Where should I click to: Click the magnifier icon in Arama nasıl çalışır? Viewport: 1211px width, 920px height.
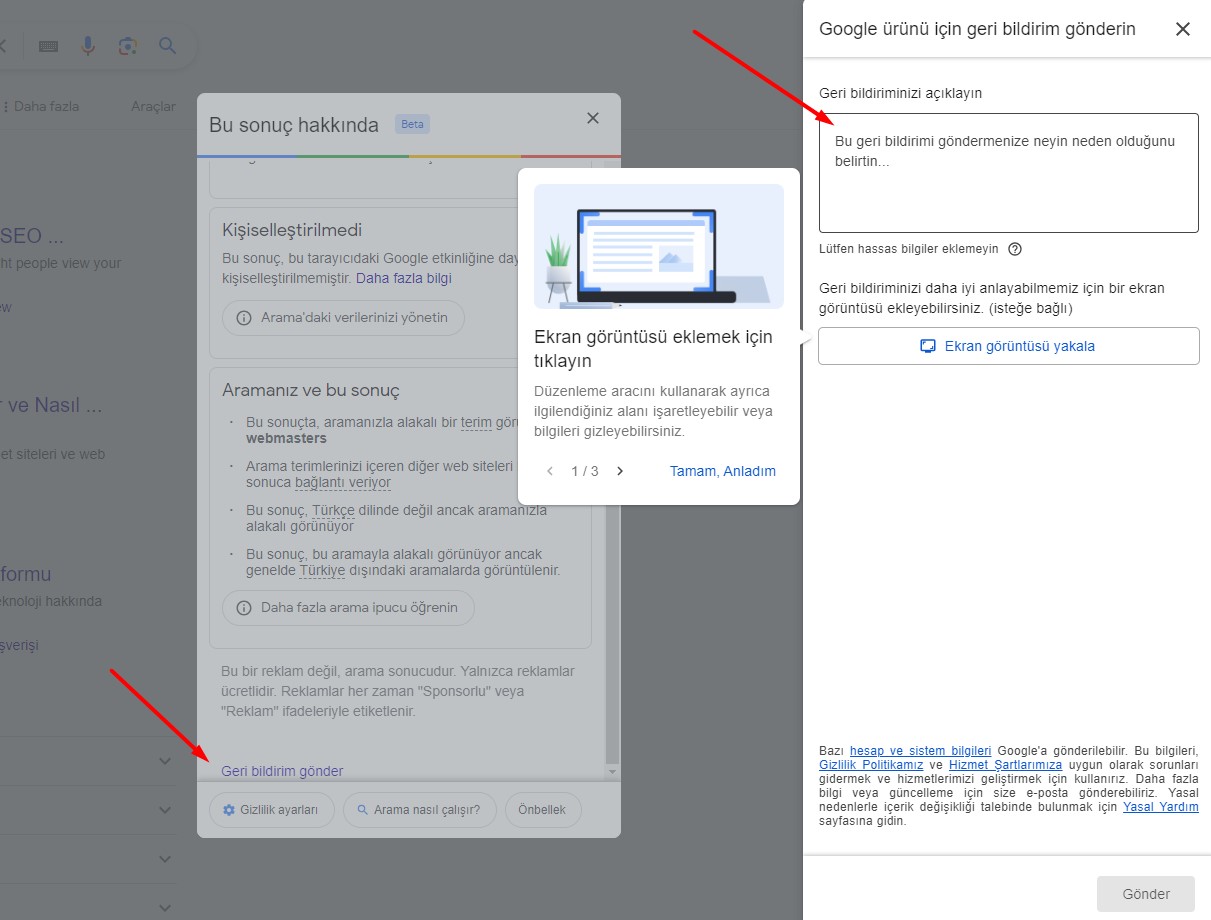(x=362, y=810)
